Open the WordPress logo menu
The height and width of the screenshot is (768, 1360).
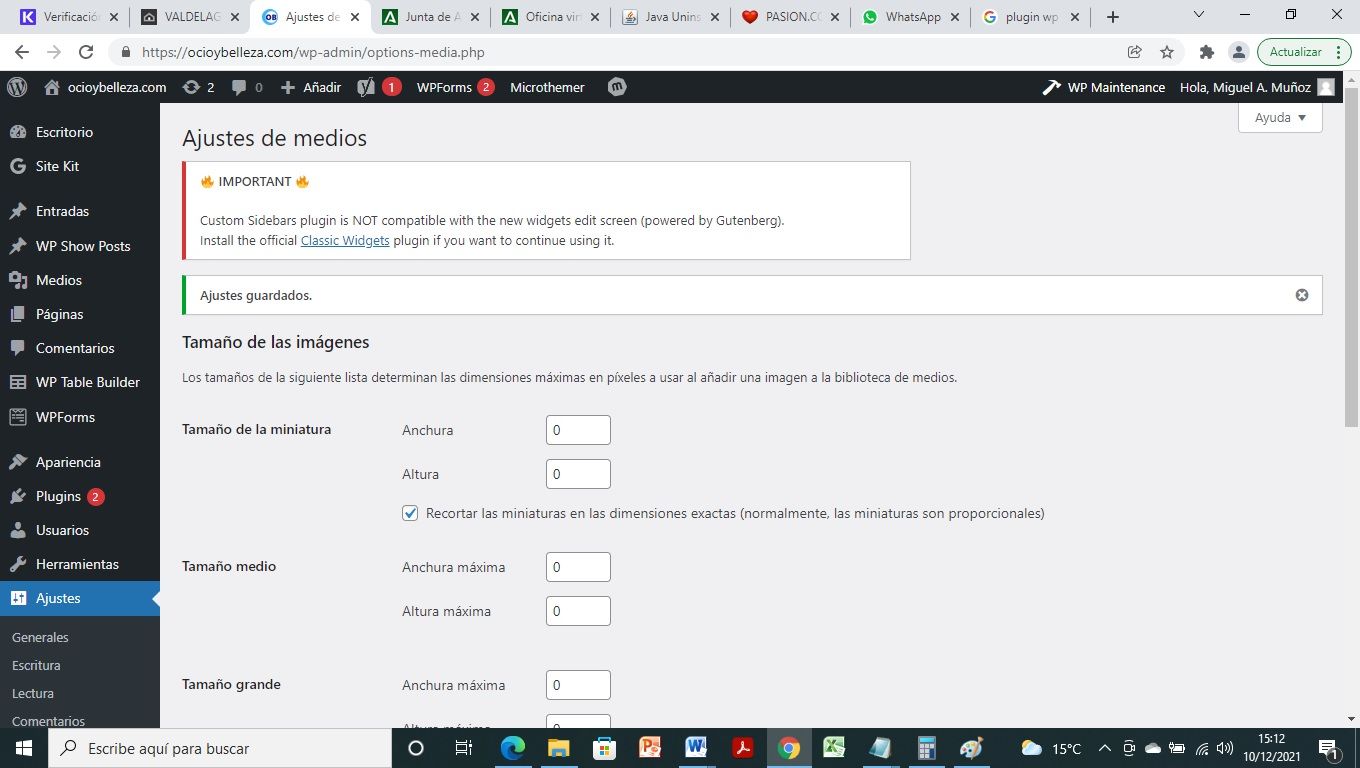pos(18,87)
